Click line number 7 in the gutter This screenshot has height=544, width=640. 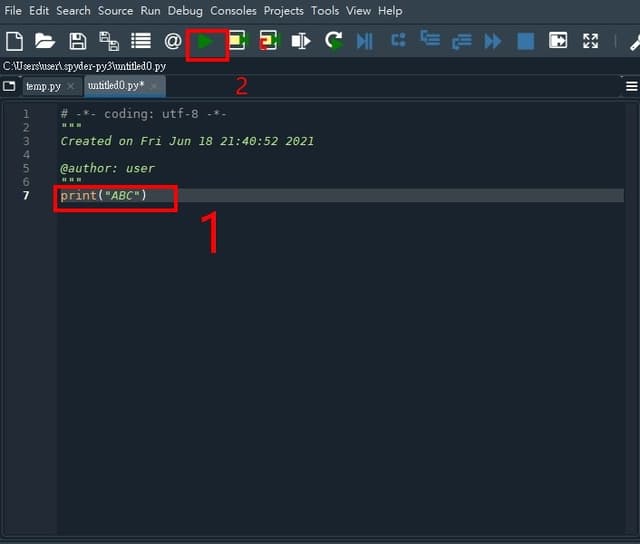click(26, 195)
